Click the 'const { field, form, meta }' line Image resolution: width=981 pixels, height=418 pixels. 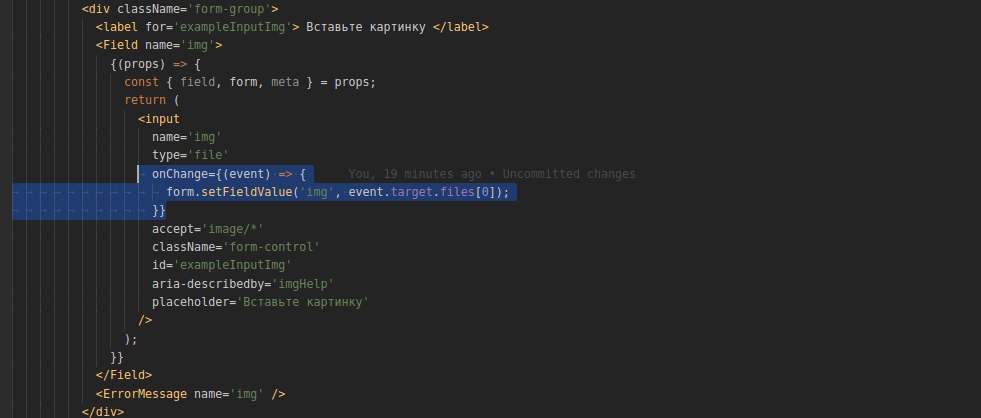point(250,83)
